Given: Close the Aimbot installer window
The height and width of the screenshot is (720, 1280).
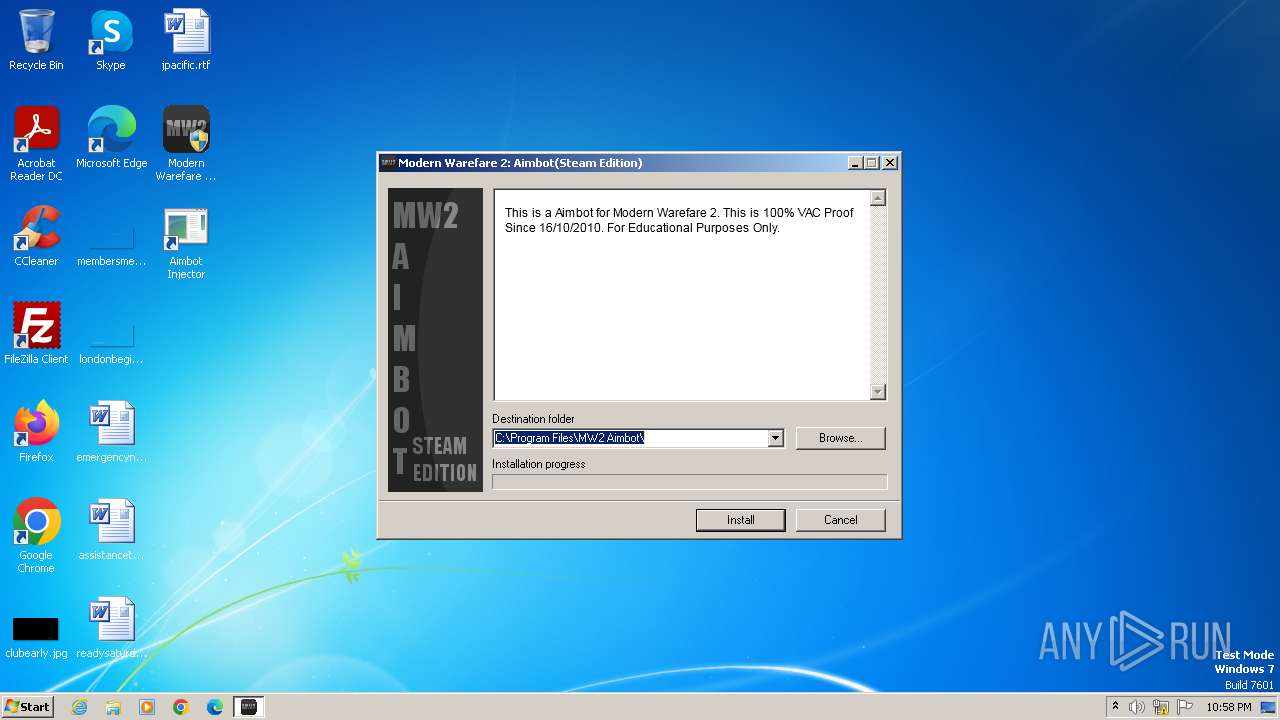Looking at the screenshot, I should [x=890, y=163].
